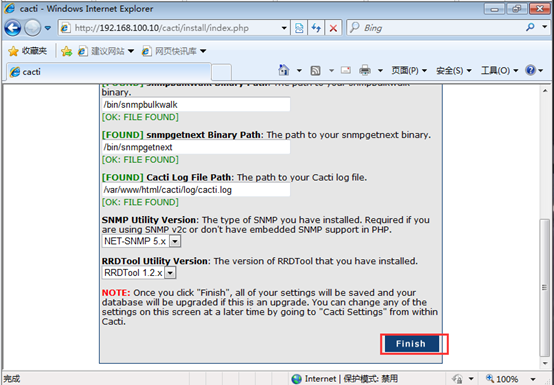Open the 工具(O) tools menu
Image resolution: width=554 pixels, height=385 pixels.
click(x=499, y=71)
